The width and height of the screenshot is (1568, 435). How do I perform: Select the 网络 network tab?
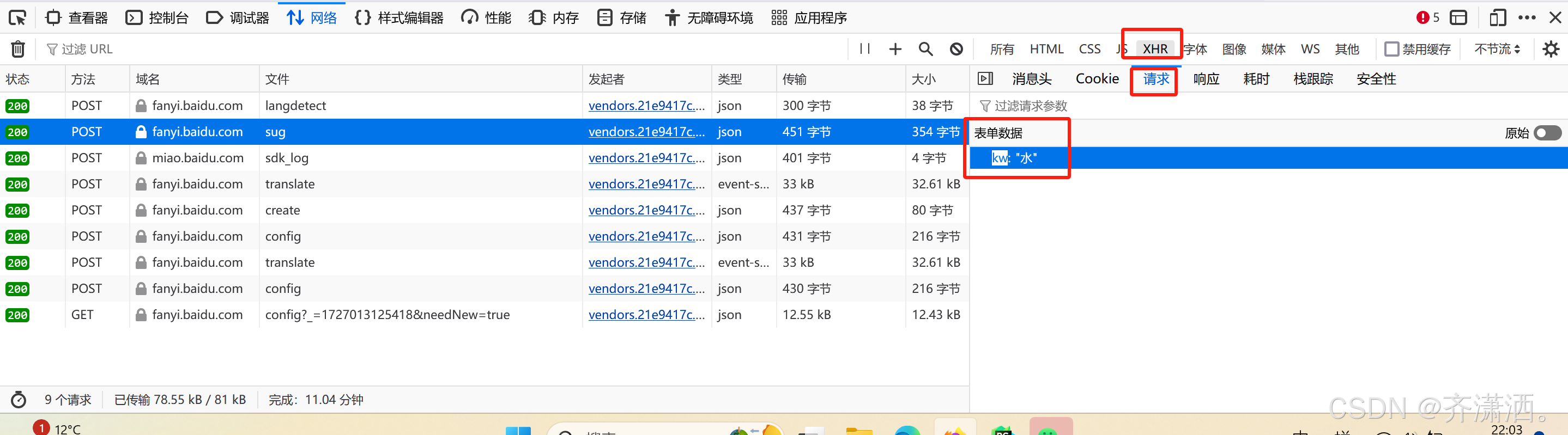312,17
